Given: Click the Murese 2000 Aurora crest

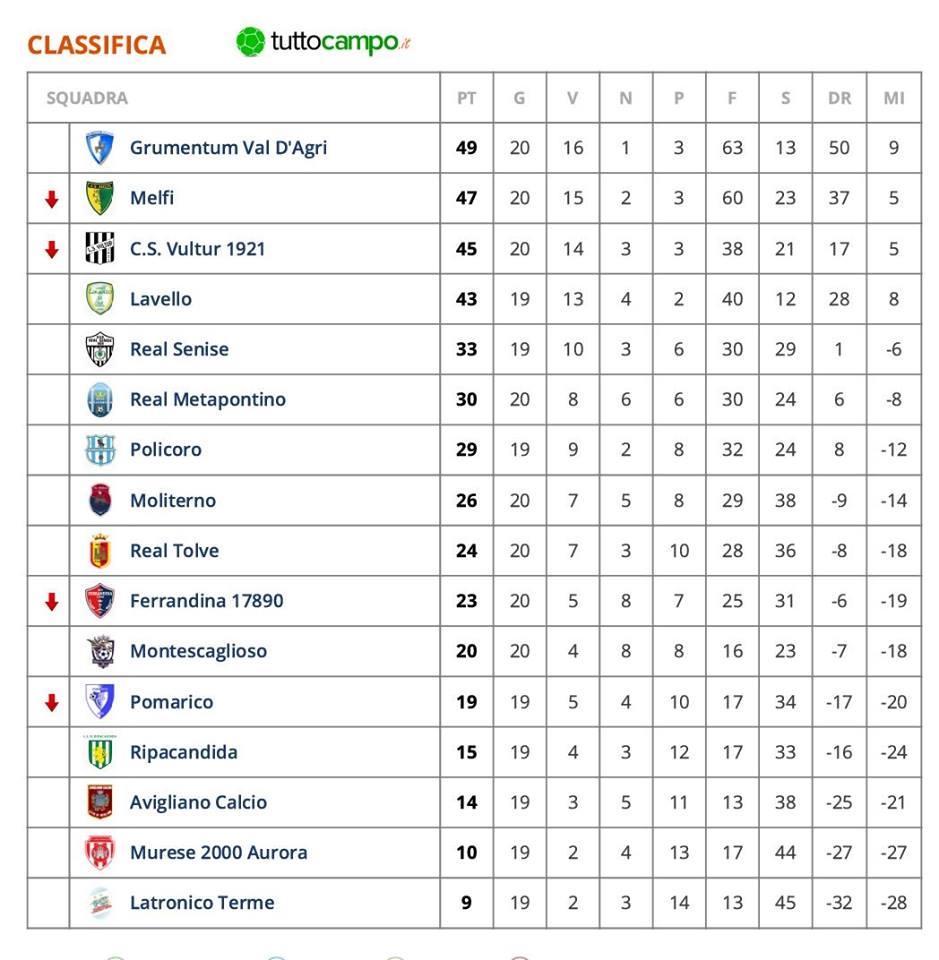Looking at the screenshot, I should pyautogui.click(x=99, y=853).
